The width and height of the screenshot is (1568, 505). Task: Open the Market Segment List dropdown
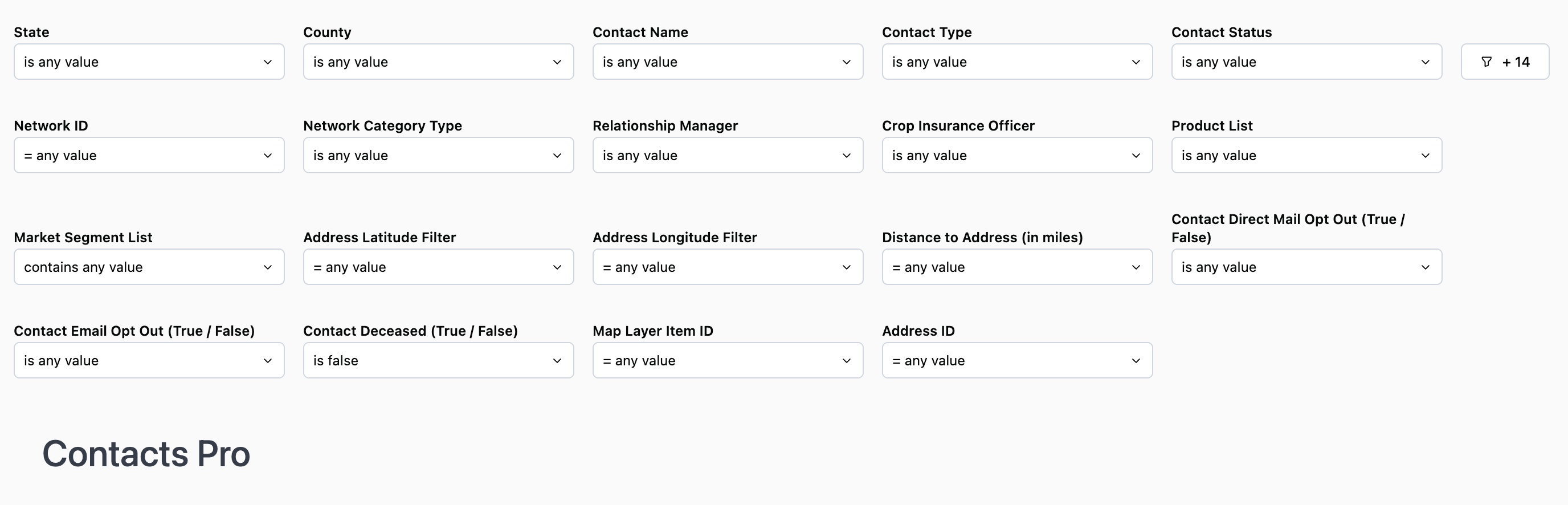tap(149, 267)
